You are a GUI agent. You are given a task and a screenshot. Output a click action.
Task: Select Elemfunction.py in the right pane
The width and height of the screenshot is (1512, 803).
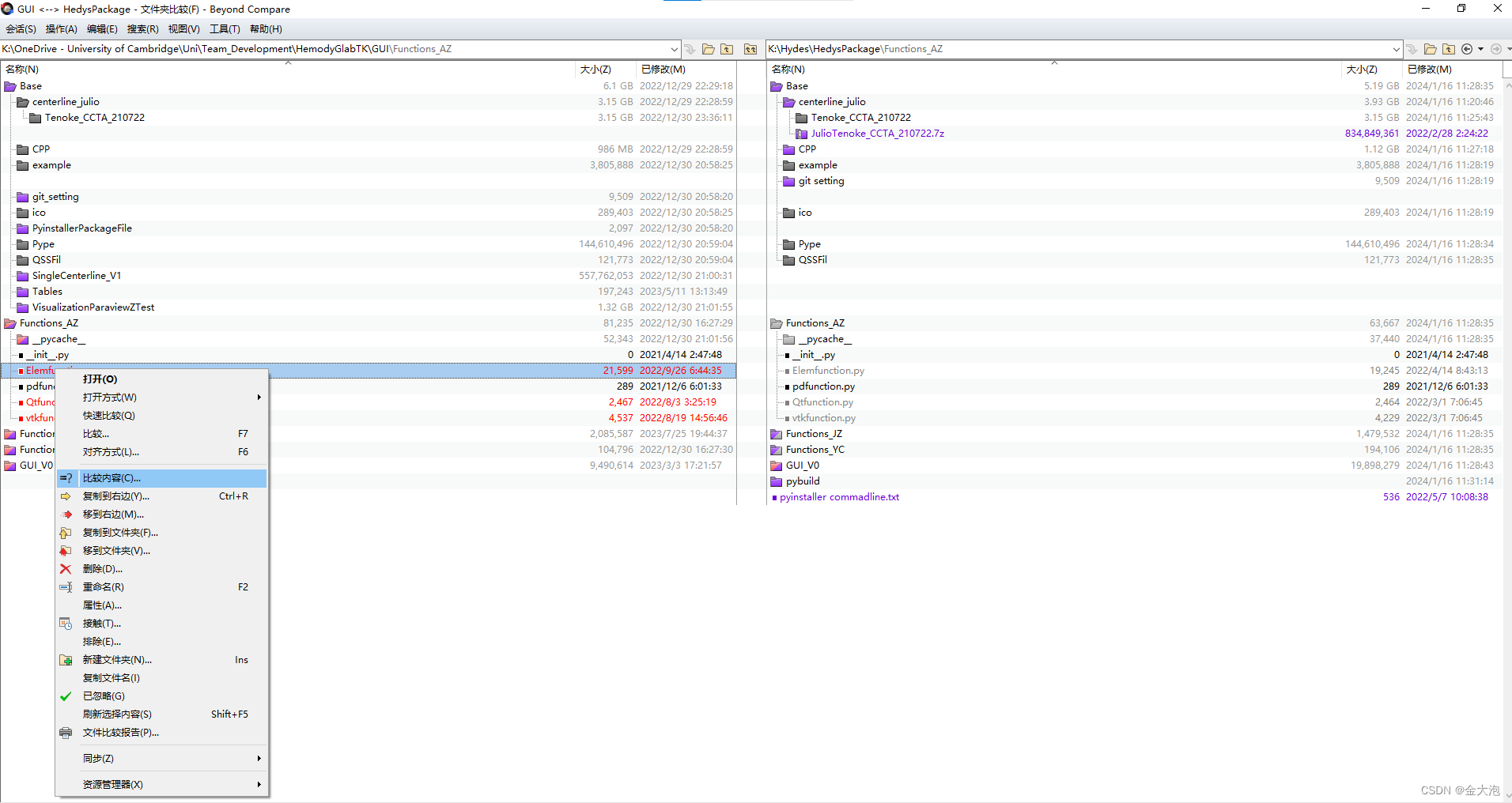point(828,371)
